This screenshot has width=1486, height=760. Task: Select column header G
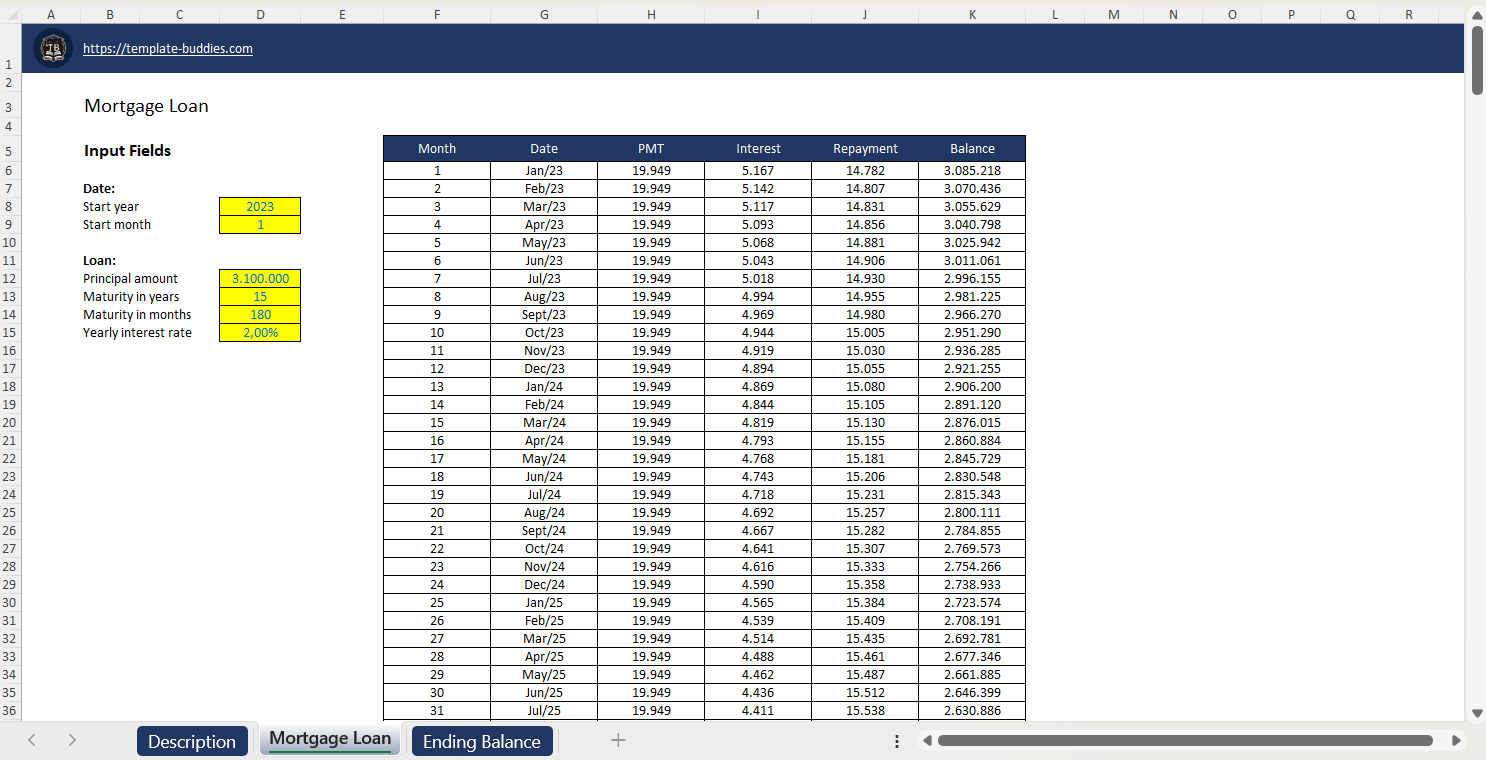tap(544, 14)
